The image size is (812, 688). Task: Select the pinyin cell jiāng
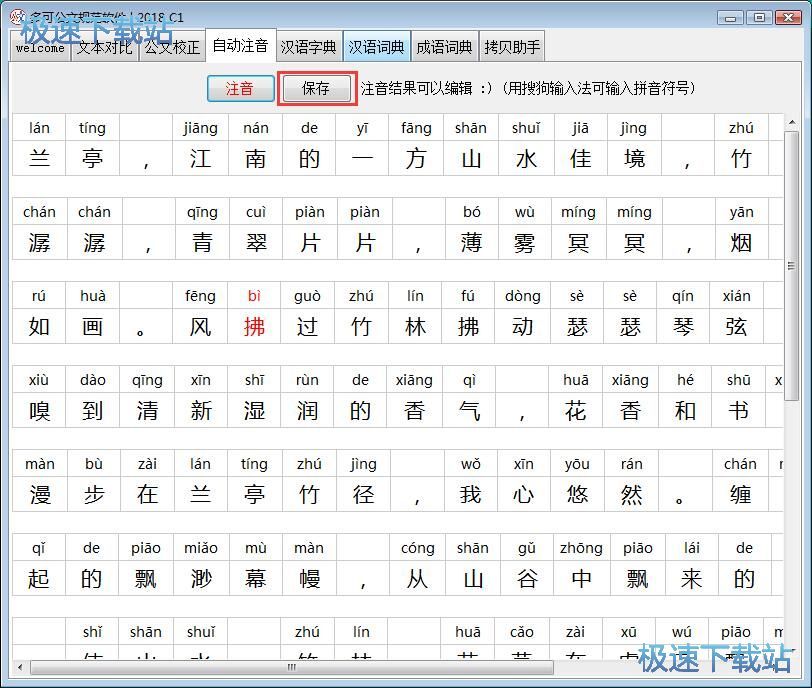tap(201, 128)
